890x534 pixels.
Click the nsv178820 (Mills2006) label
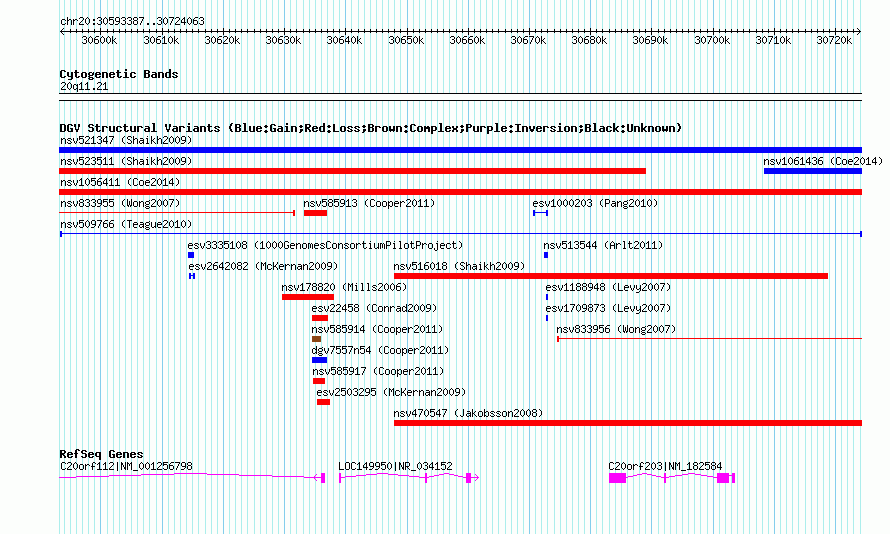tap(345, 287)
